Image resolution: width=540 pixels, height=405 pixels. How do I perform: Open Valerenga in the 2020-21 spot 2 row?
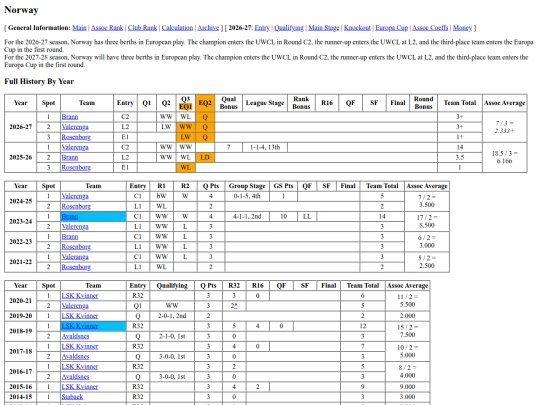[x=75, y=306]
